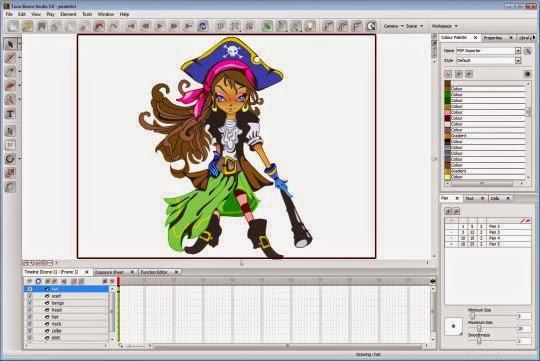Open the Workspace dropdown
Viewport: 540px width, 361px height.
pos(445,26)
